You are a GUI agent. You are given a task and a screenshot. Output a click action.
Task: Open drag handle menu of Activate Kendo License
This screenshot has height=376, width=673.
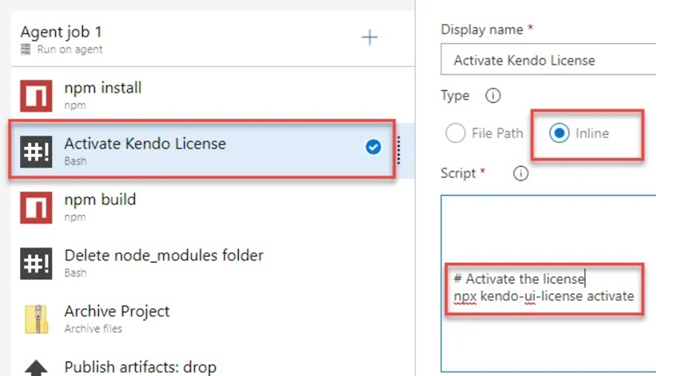point(399,150)
